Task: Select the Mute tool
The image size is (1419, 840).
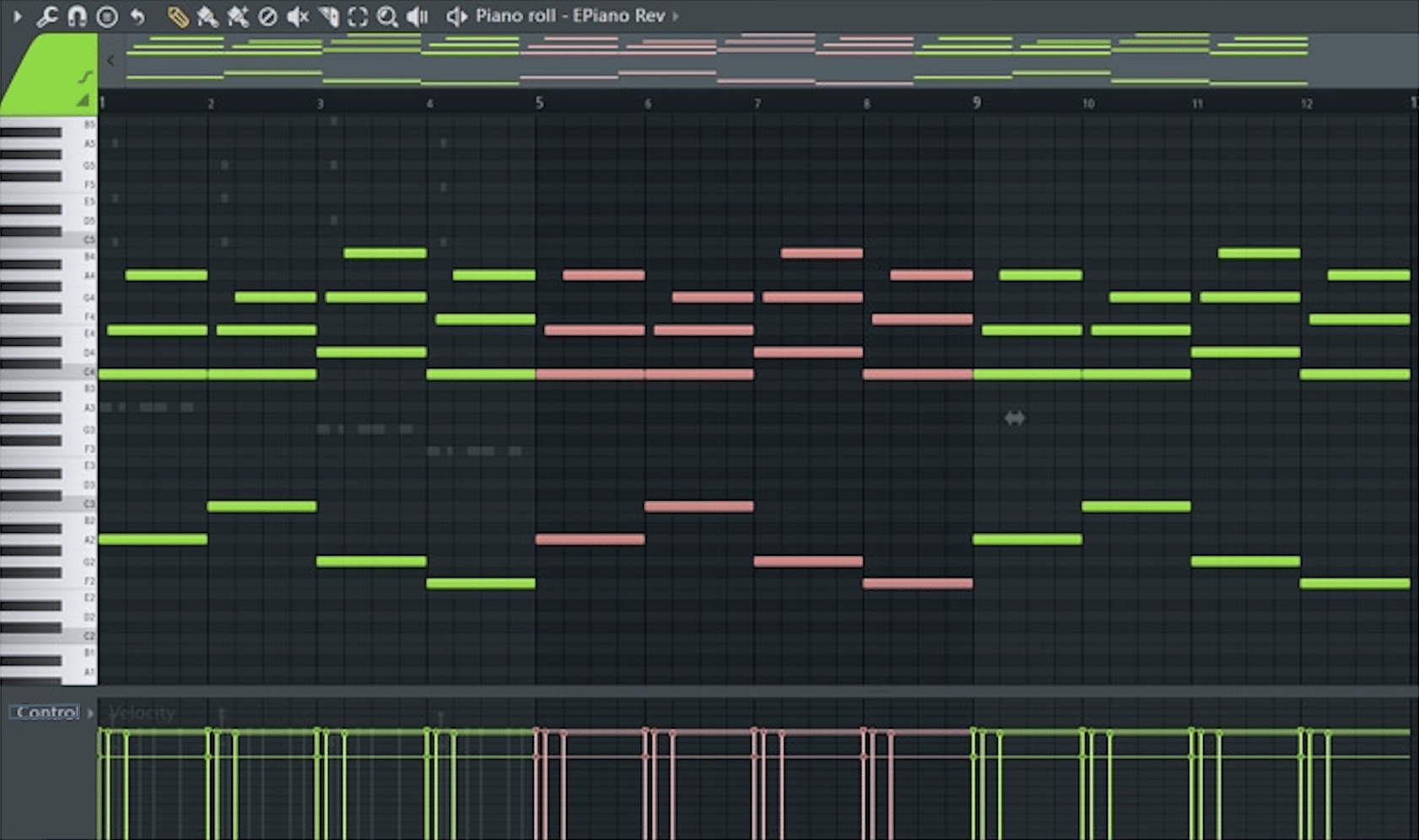Action: [x=295, y=16]
